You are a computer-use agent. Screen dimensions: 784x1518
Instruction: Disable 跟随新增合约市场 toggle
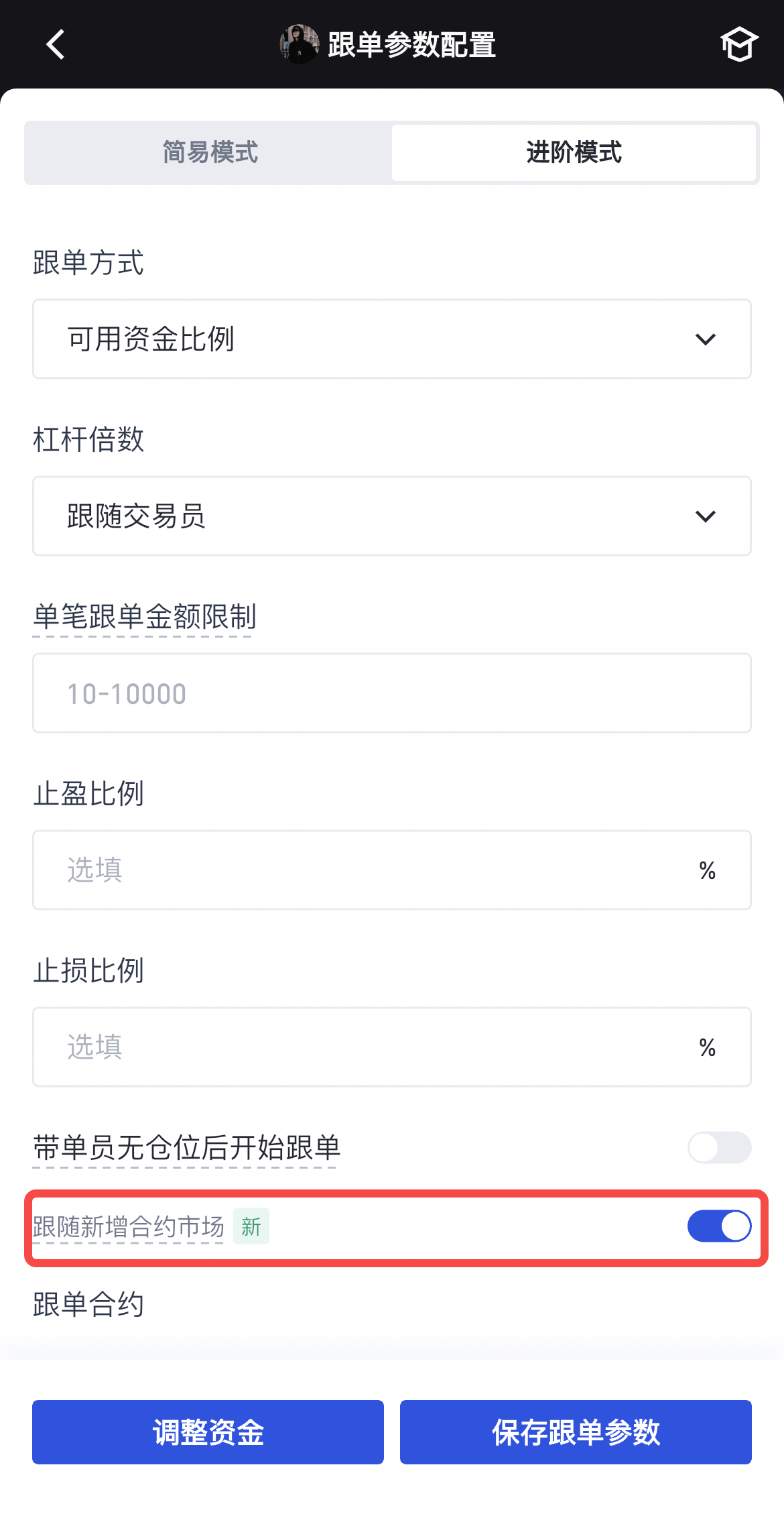(719, 1226)
